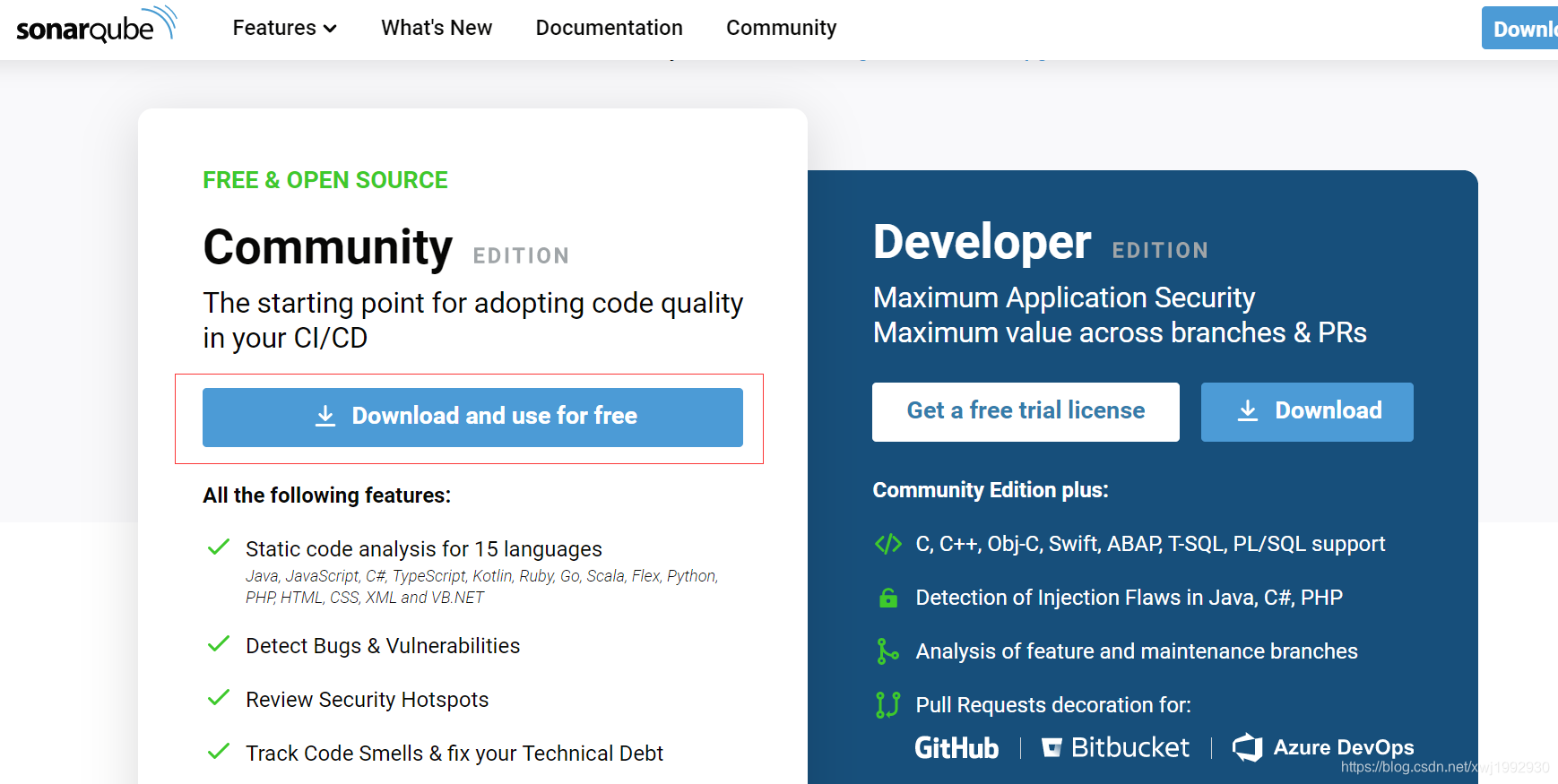Click the code brackets icon for language support
The width and height of the screenshot is (1558, 784).
pos(887,544)
